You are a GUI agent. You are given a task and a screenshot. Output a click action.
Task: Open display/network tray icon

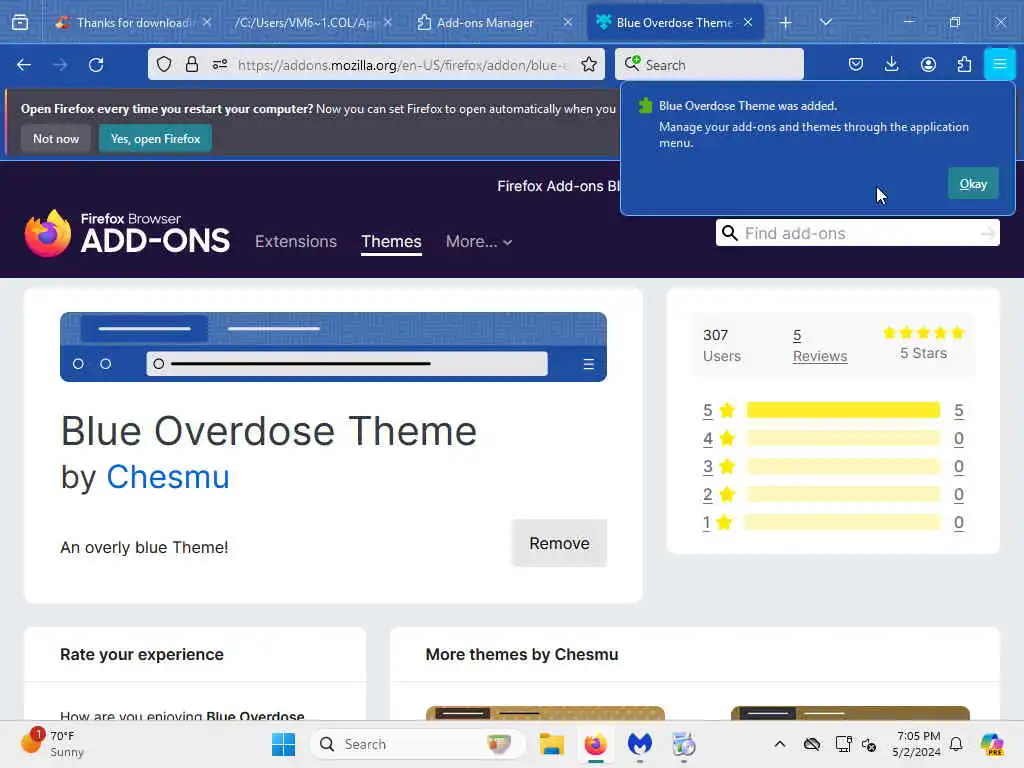[842, 744]
